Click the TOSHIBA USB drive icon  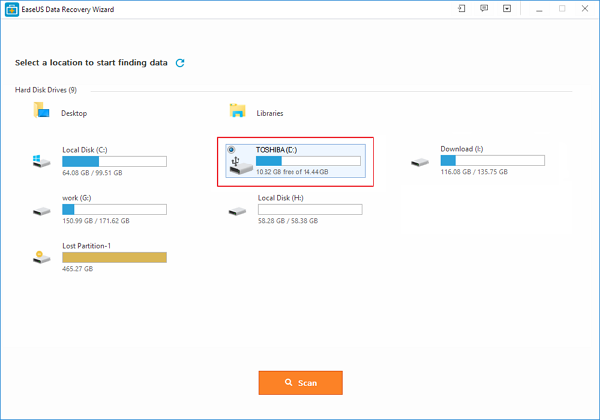point(237,166)
